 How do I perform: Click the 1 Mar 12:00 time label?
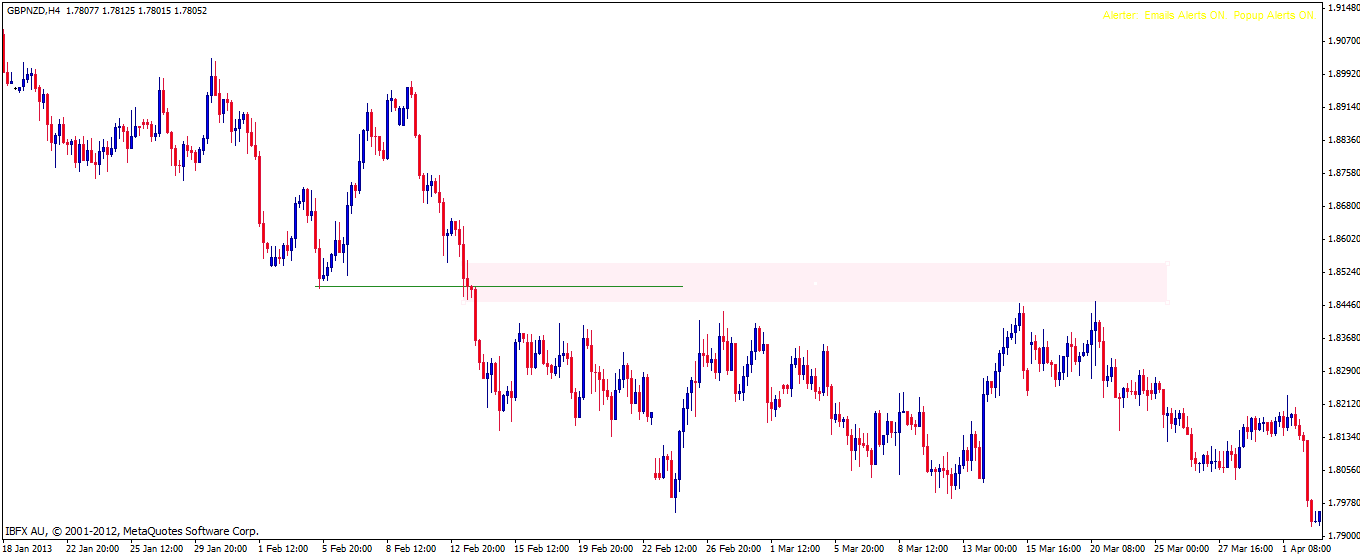tap(795, 548)
